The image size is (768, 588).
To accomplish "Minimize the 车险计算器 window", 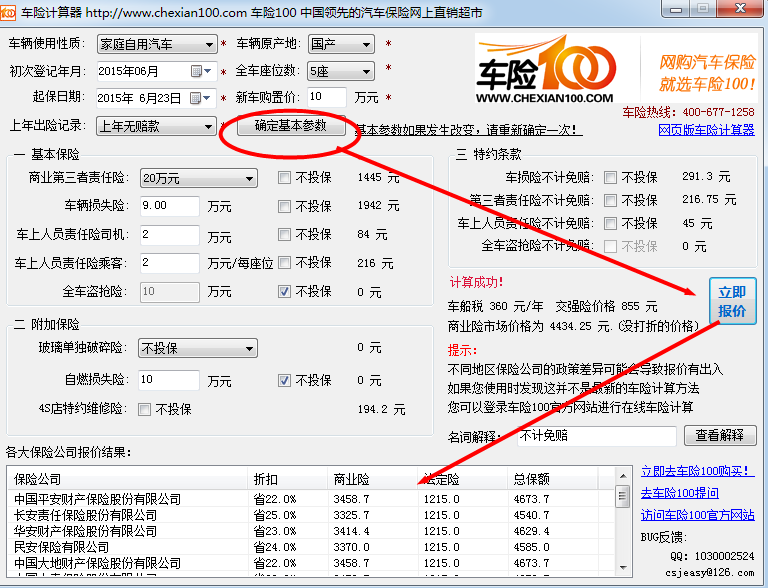I will point(676,9).
